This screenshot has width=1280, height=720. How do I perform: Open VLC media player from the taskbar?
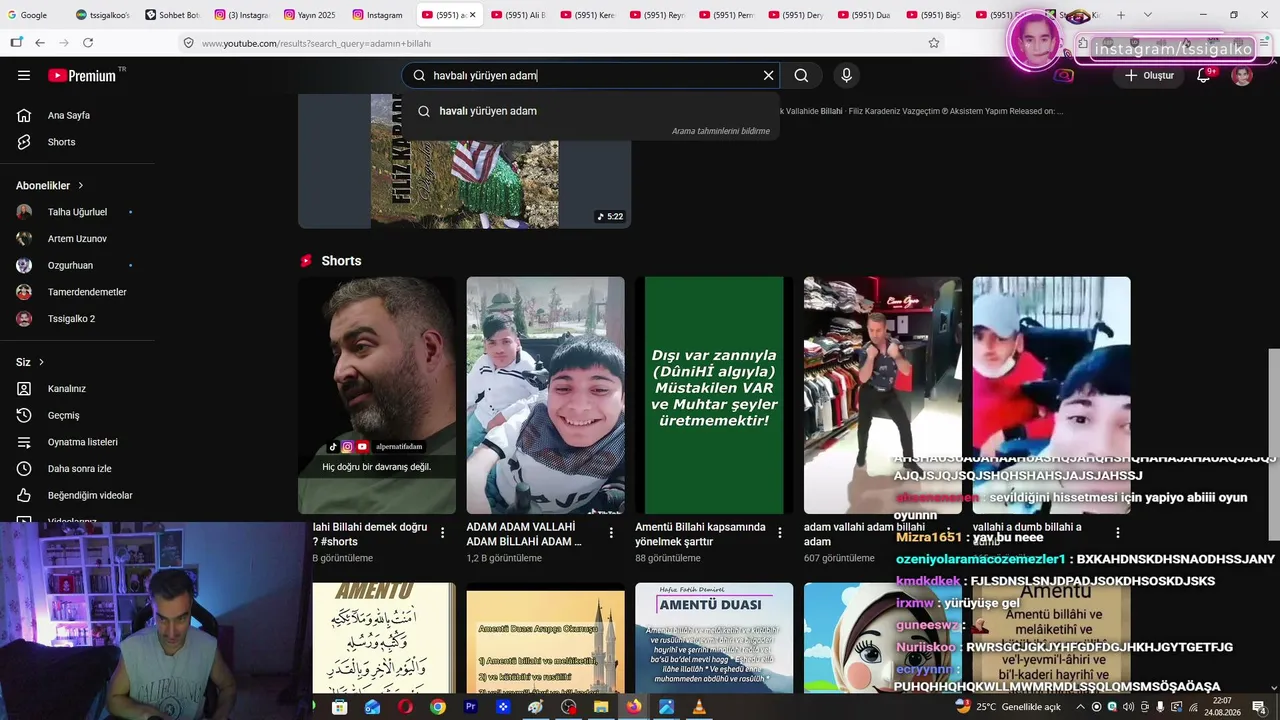[x=699, y=707]
